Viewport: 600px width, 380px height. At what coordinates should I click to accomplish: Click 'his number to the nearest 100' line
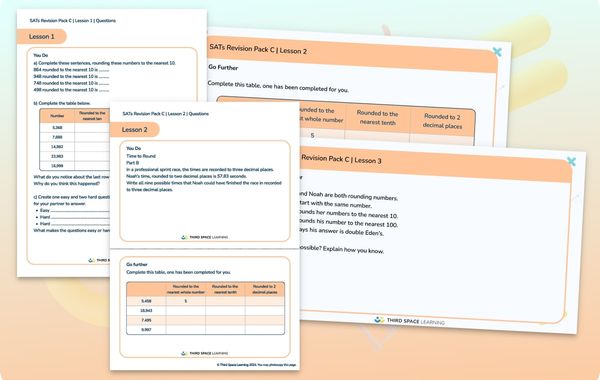pos(349,223)
